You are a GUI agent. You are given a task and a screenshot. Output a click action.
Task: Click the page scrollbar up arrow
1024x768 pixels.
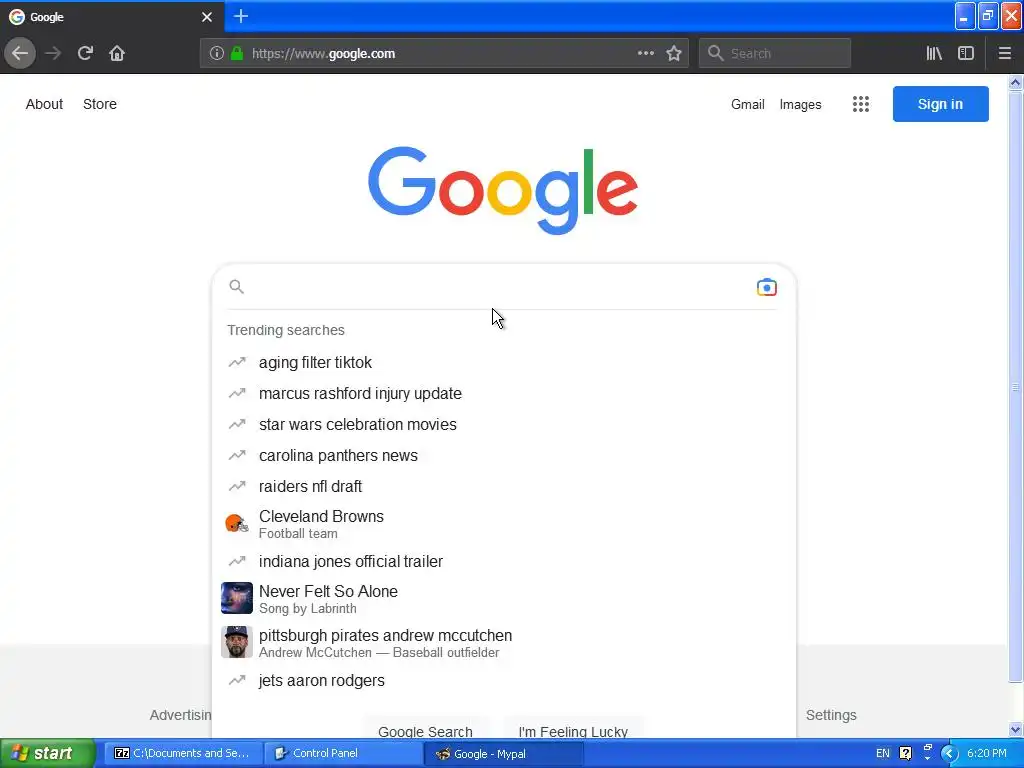pyautogui.click(x=1015, y=82)
